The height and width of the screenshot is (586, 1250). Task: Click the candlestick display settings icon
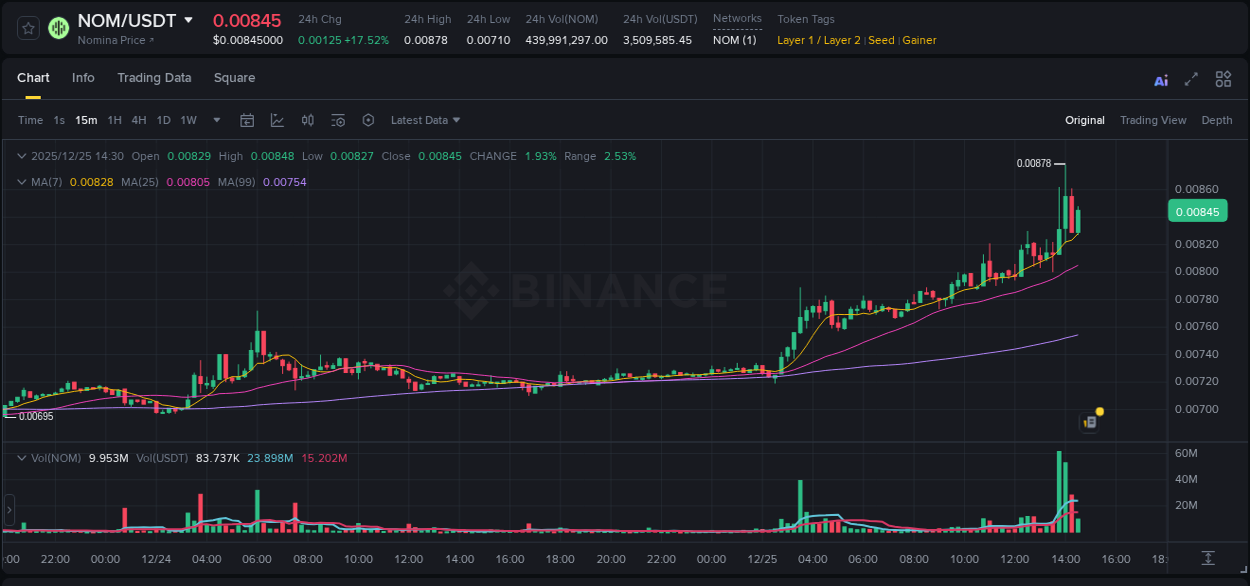(x=307, y=120)
